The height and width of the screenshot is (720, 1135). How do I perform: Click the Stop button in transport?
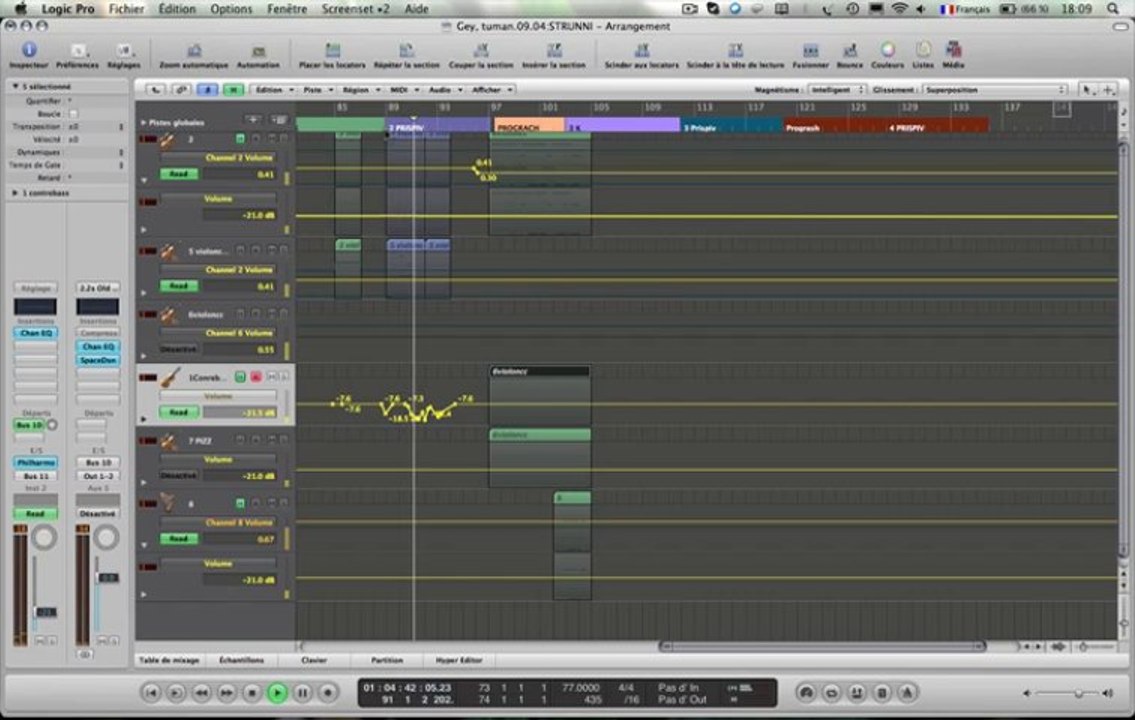click(252, 693)
